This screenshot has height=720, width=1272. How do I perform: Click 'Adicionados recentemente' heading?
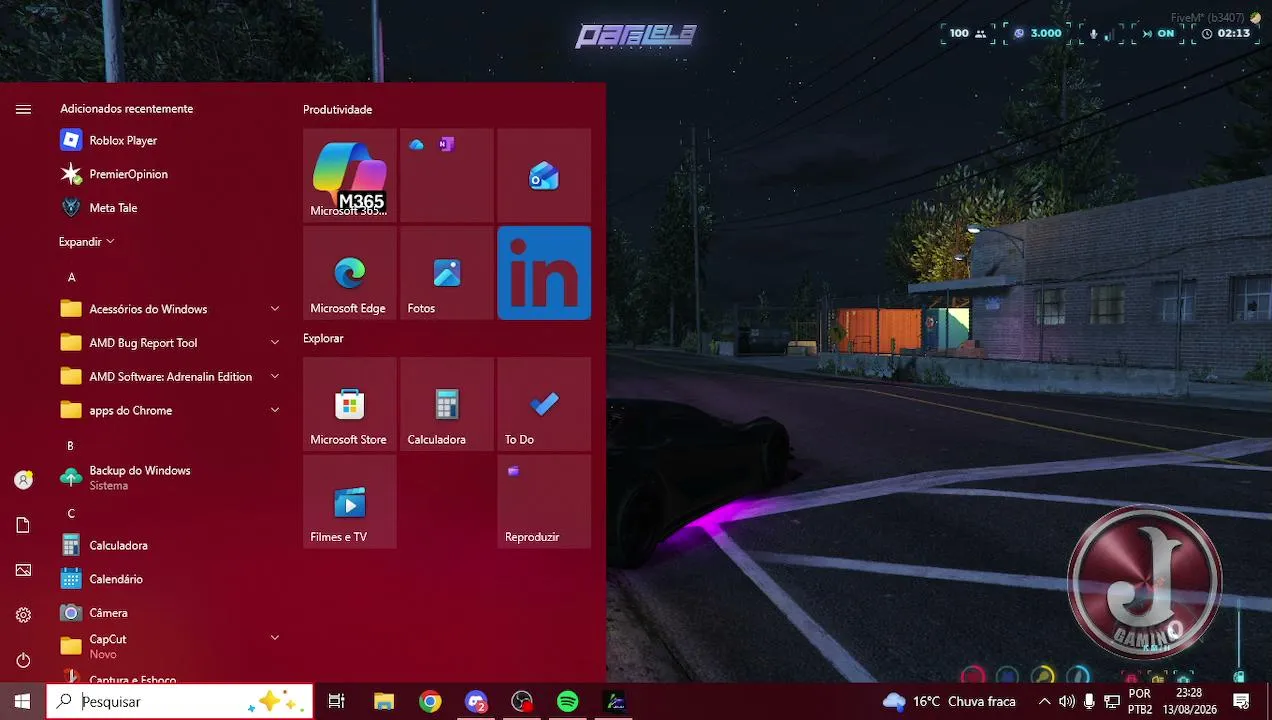click(127, 109)
